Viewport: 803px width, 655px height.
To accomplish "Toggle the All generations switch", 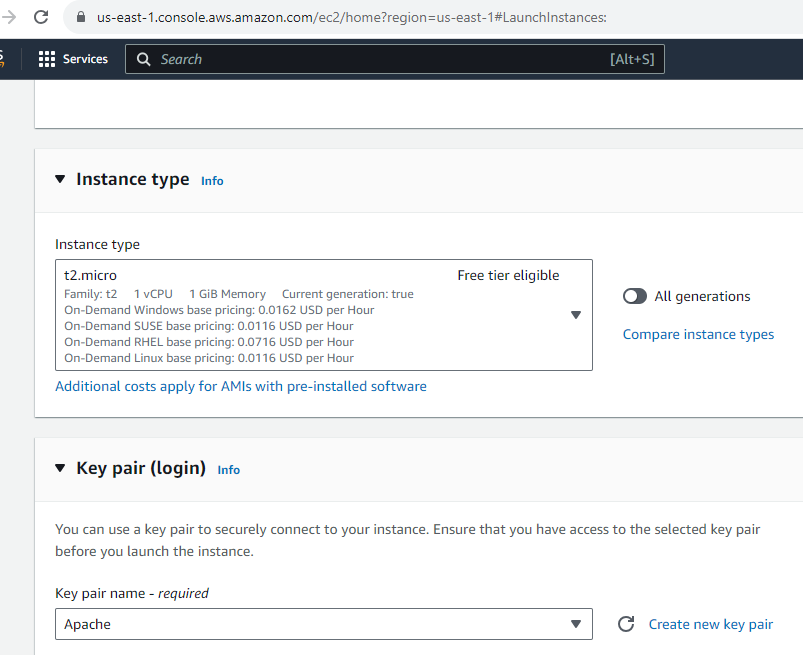I will click(635, 296).
